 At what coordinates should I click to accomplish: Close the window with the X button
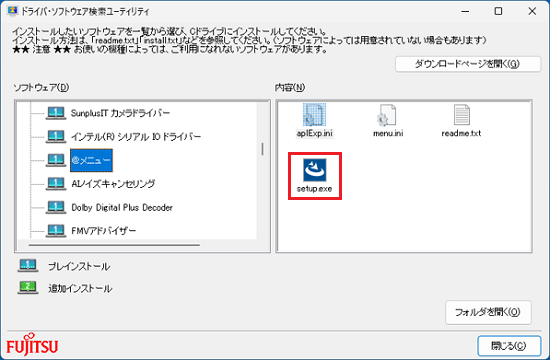pyautogui.click(x=532, y=11)
